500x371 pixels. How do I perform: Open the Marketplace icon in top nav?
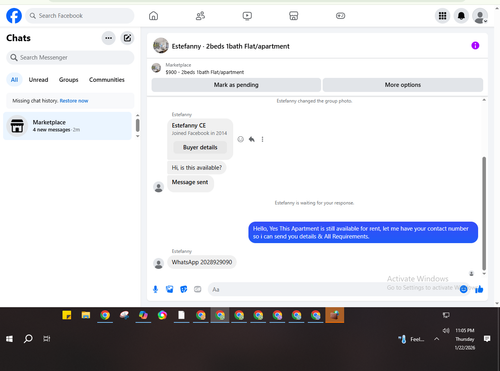point(294,16)
